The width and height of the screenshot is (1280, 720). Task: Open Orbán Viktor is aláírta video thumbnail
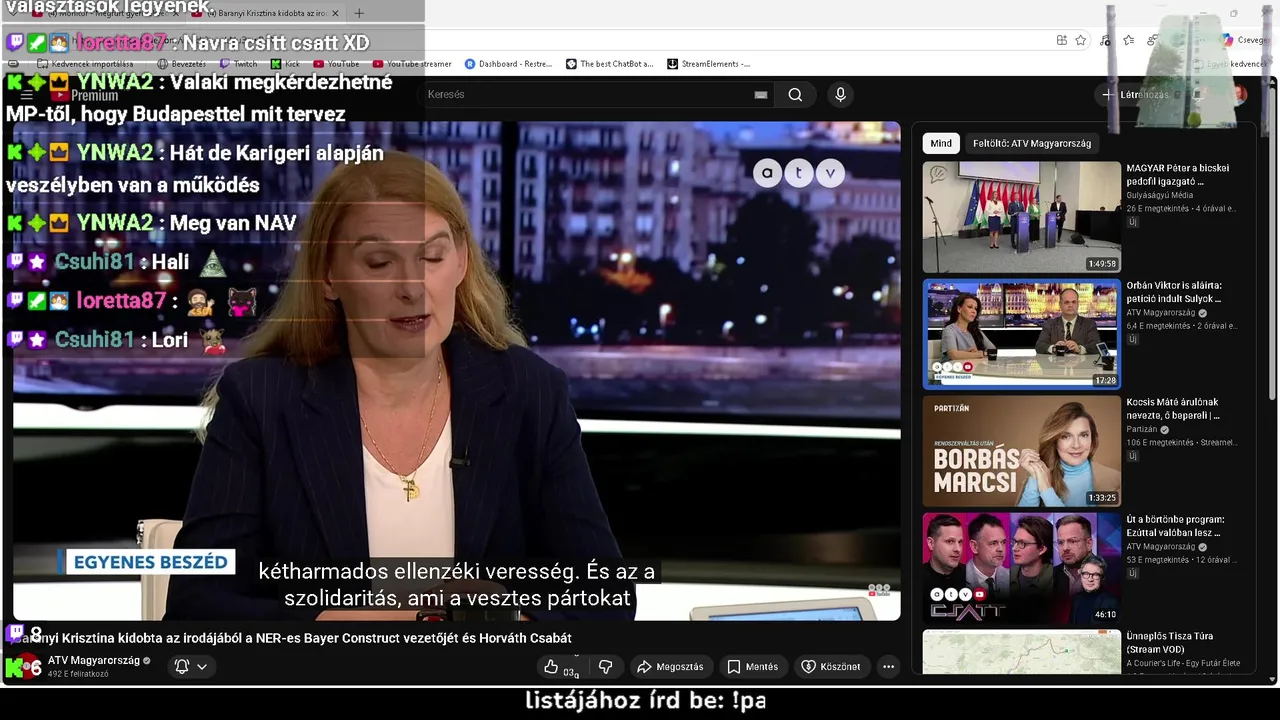point(1022,334)
